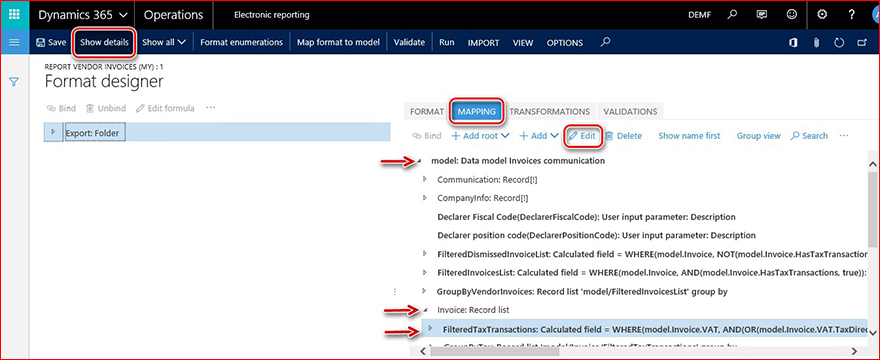Open the help question mark
Screen dimensions: 880x360
[851, 15]
